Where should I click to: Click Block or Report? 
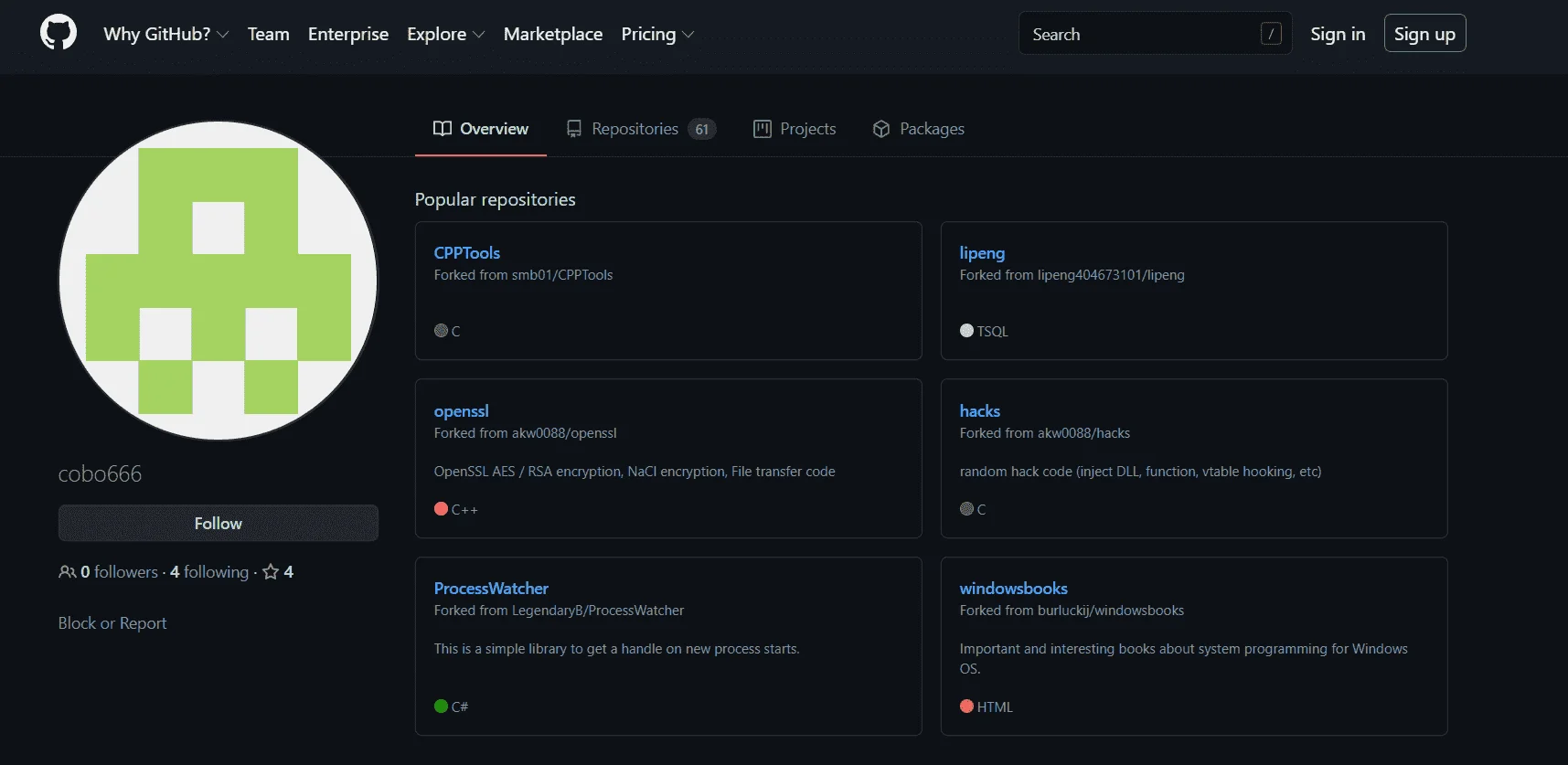[x=112, y=623]
